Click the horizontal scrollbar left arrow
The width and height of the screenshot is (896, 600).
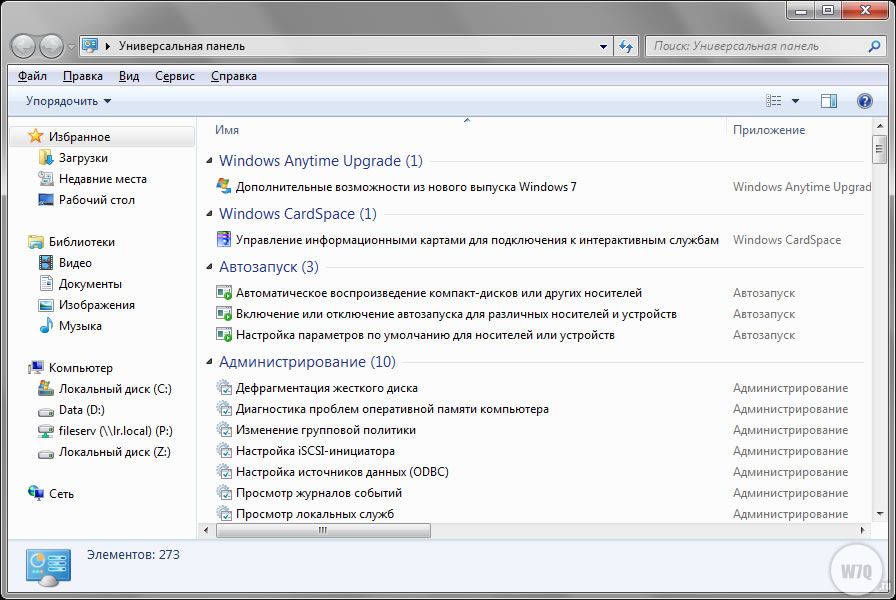pyautogui.click(x=206, y=530)
